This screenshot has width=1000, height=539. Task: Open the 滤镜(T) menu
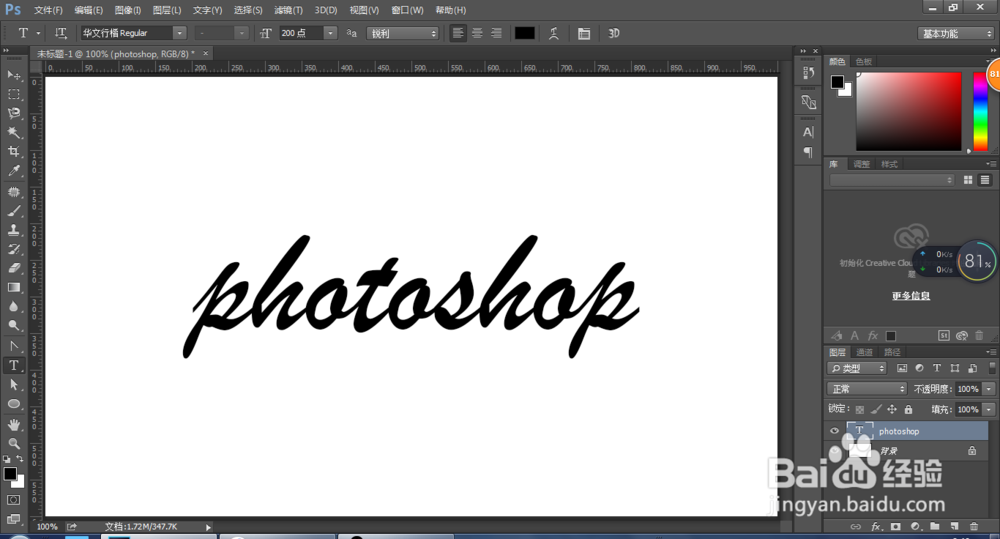(288, 10)
